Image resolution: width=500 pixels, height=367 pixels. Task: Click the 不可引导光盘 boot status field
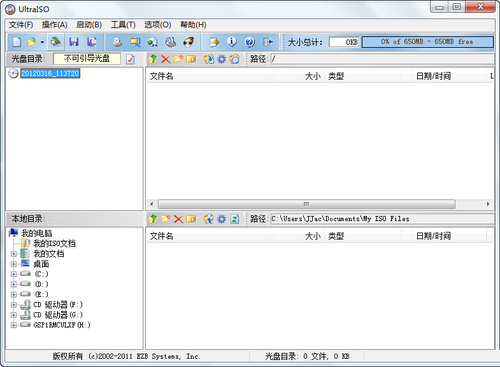pyautogui.click(x=87, y=59)
